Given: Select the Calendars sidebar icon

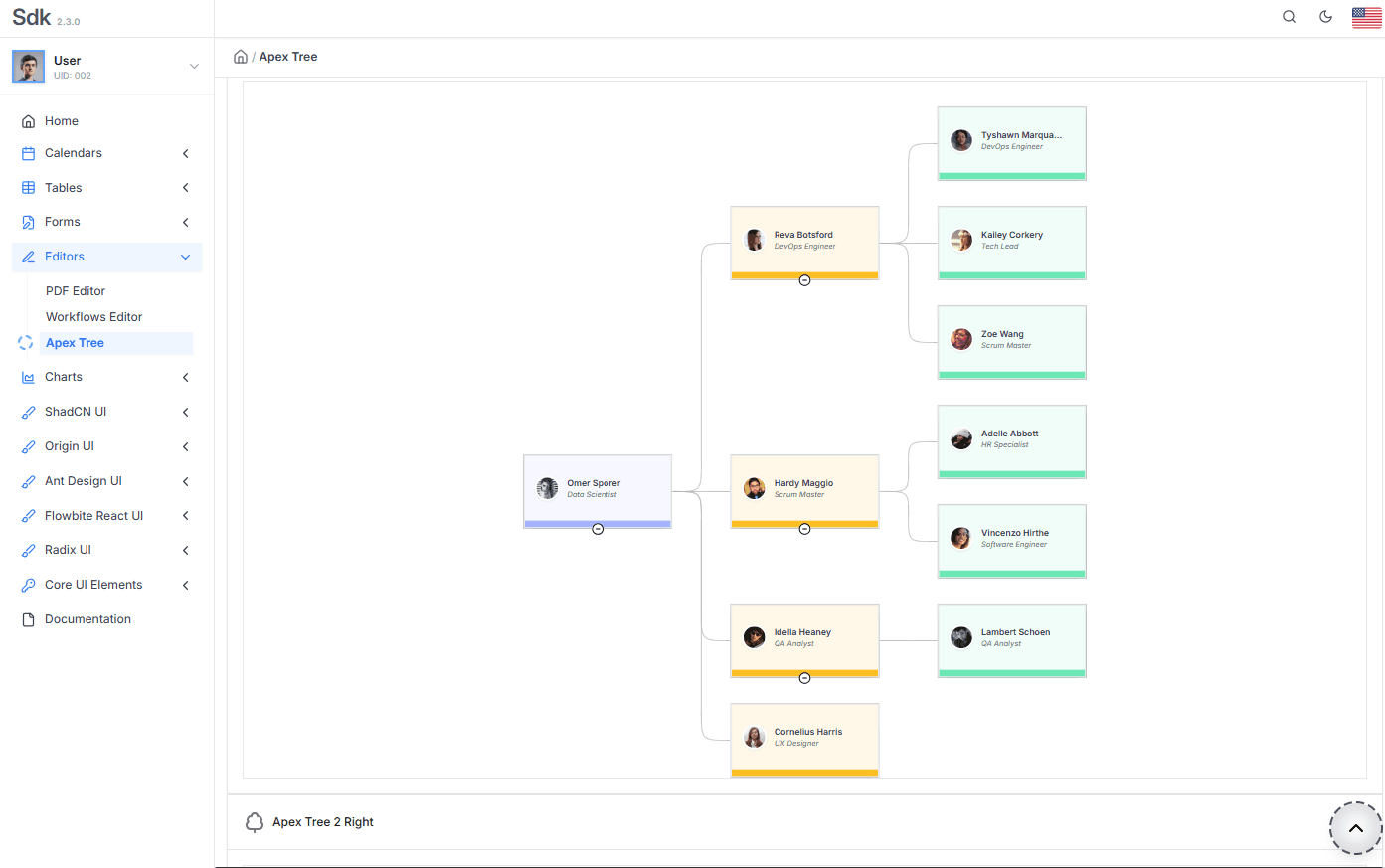Looking at the screenshot, I should 26,153.
